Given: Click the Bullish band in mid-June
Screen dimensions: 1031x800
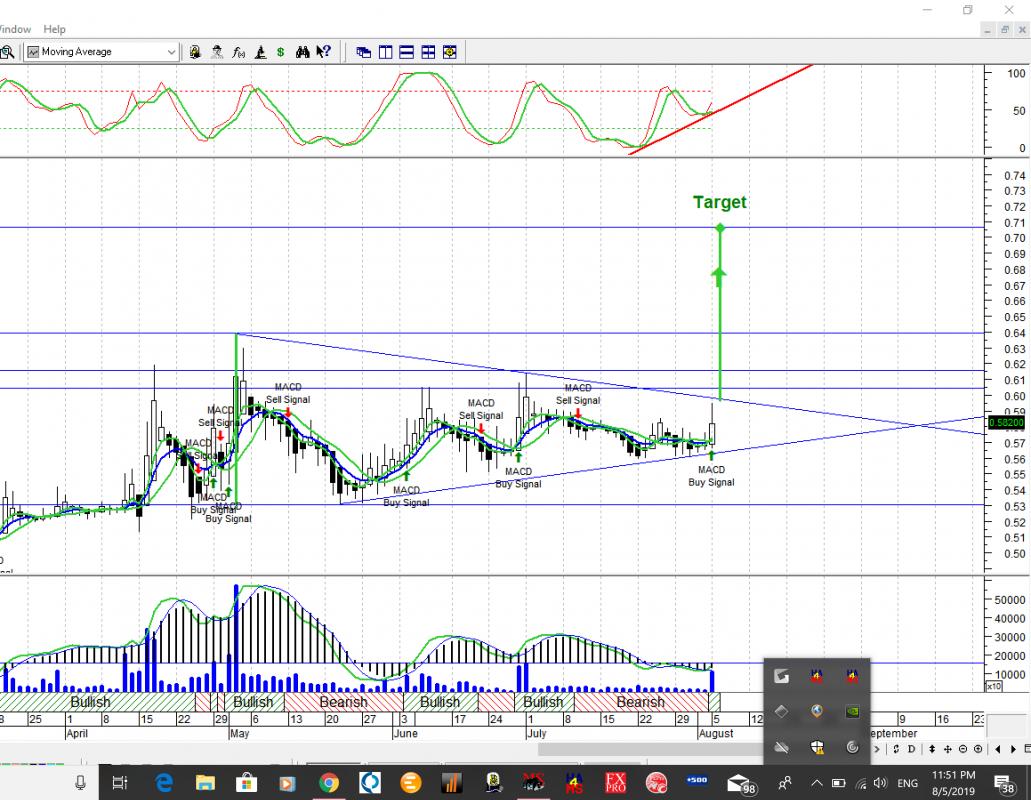Looking at the screenshot, I should [x=440, y=702].
